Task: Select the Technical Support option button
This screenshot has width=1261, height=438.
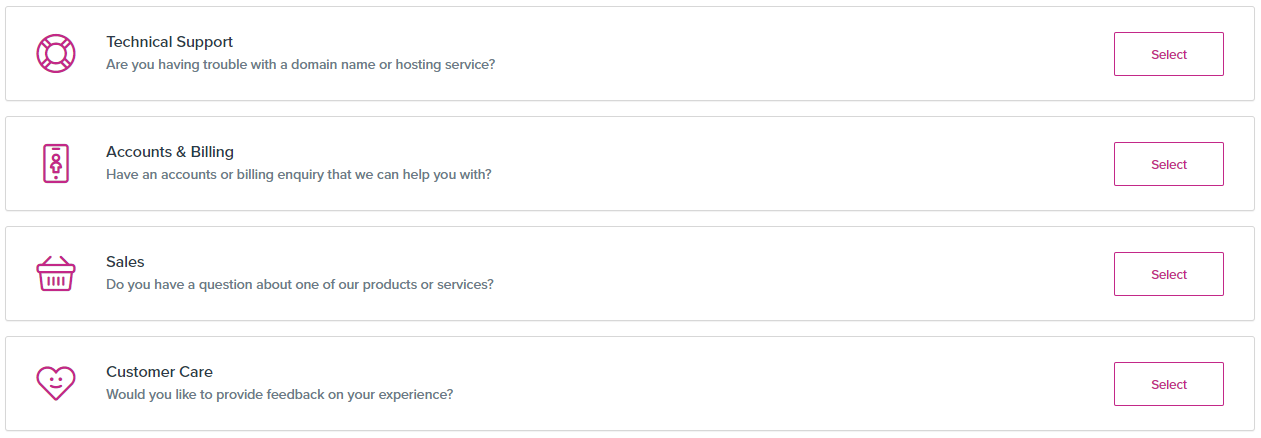Action: (1168, 54)
